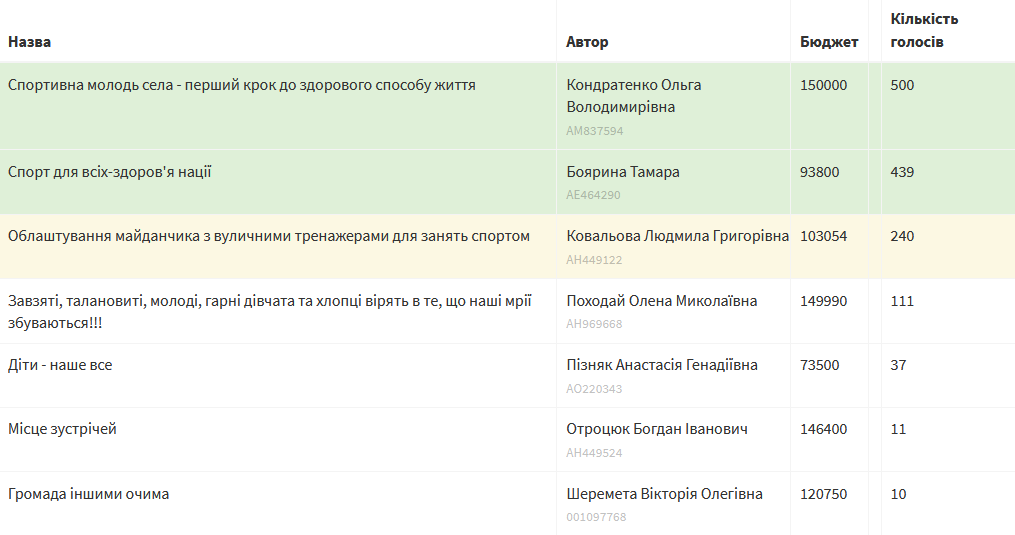Open project Громада іншими очима
Image resolution: width=1015 pixels, height=535 pixels.
88,494
